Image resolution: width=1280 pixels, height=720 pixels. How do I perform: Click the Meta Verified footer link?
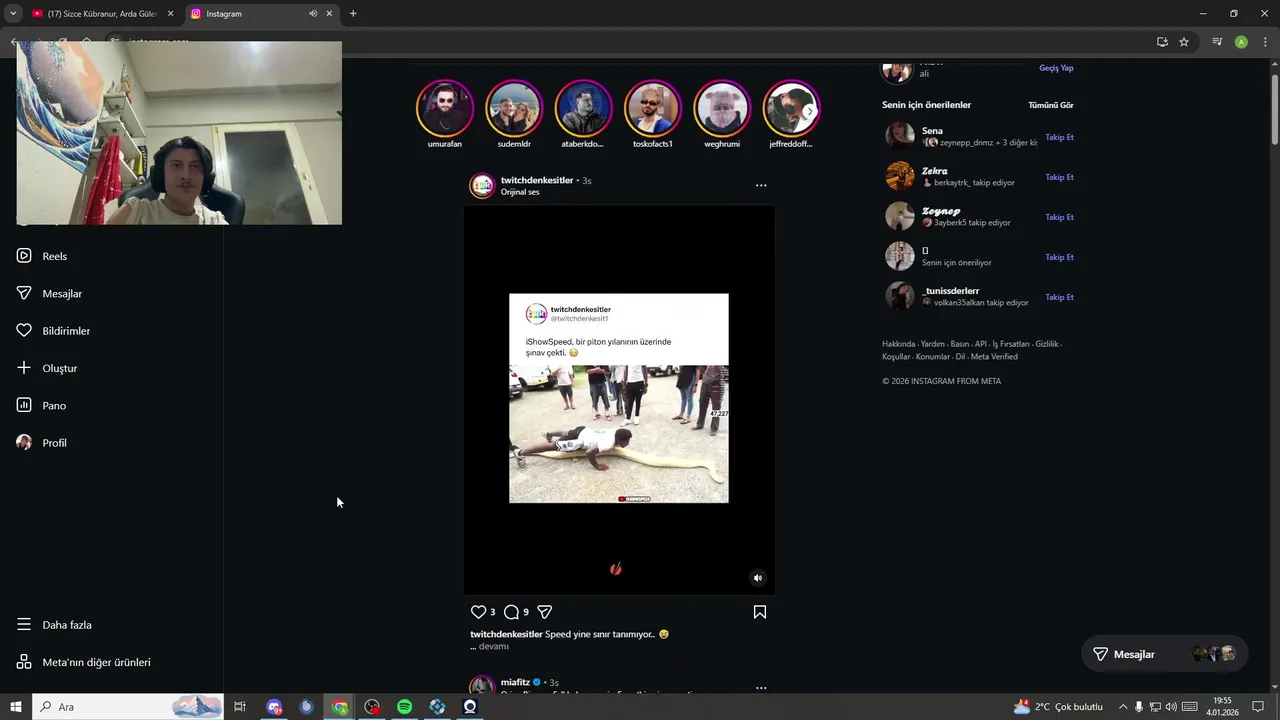click(x=994, y=357)
